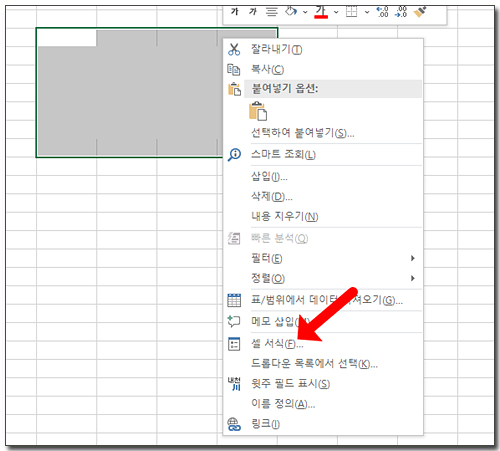500x451 pixels.
Task: Open the borders dropdown arrow
Action: [x=367, y=12]
